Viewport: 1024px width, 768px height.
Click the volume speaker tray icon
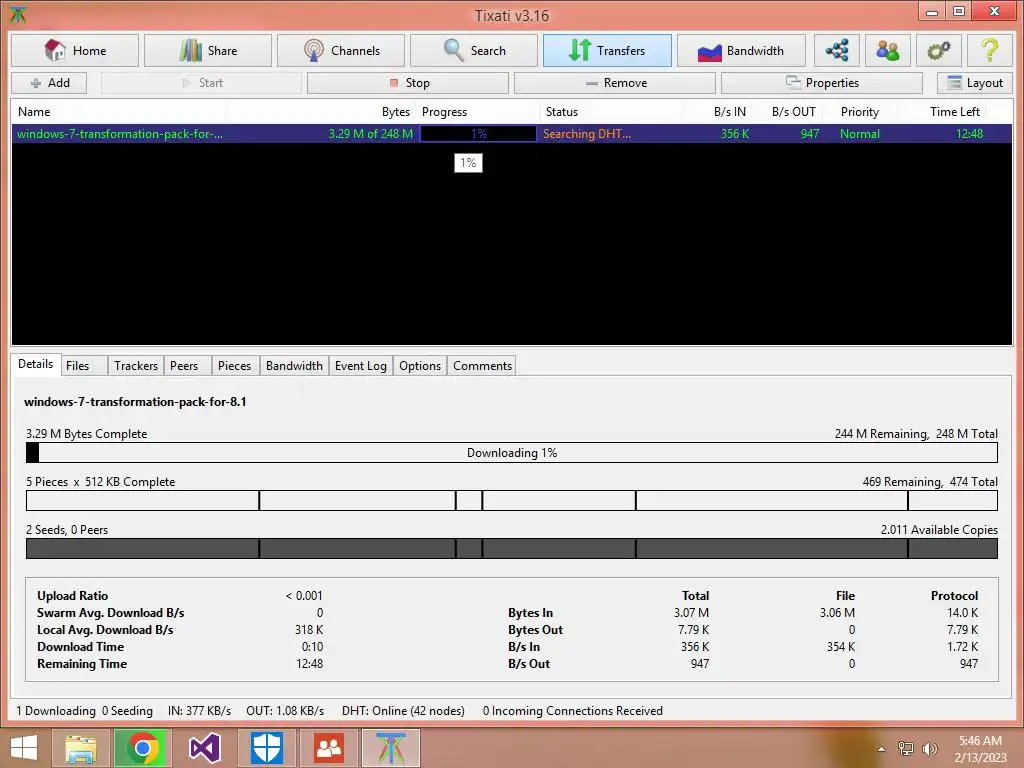929,748
